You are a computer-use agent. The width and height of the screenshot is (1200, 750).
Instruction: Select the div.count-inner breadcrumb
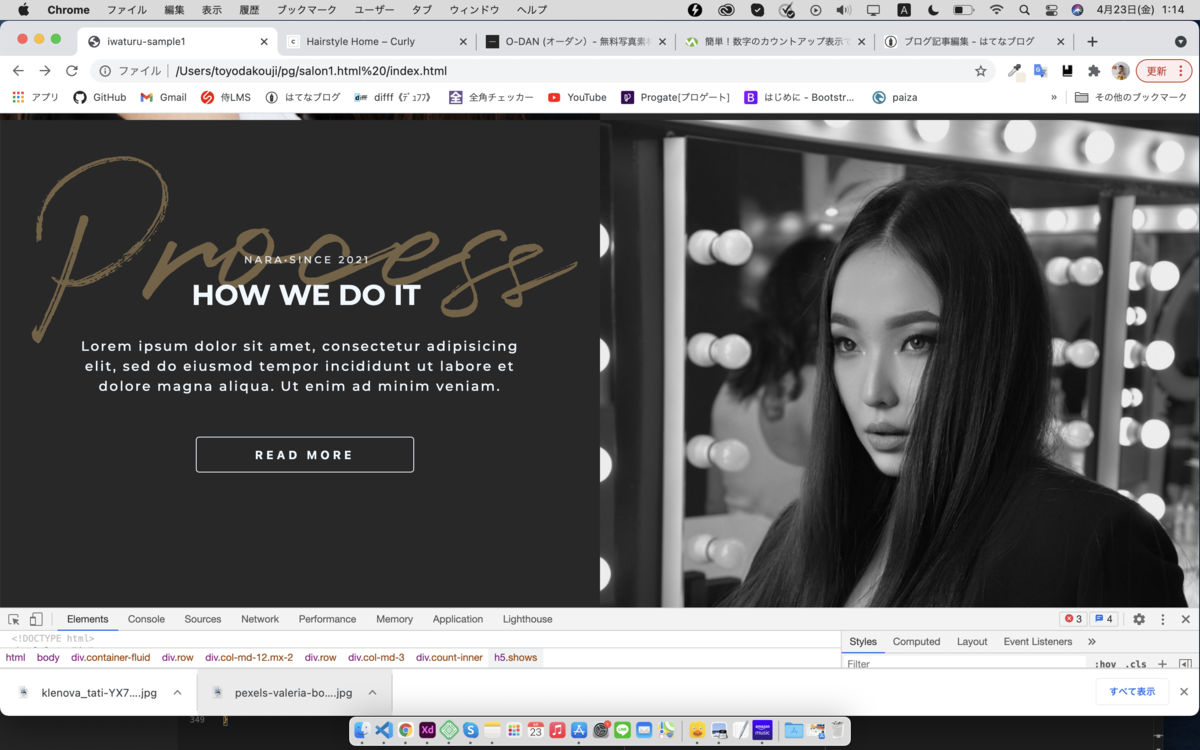click(x=449, y=658)
